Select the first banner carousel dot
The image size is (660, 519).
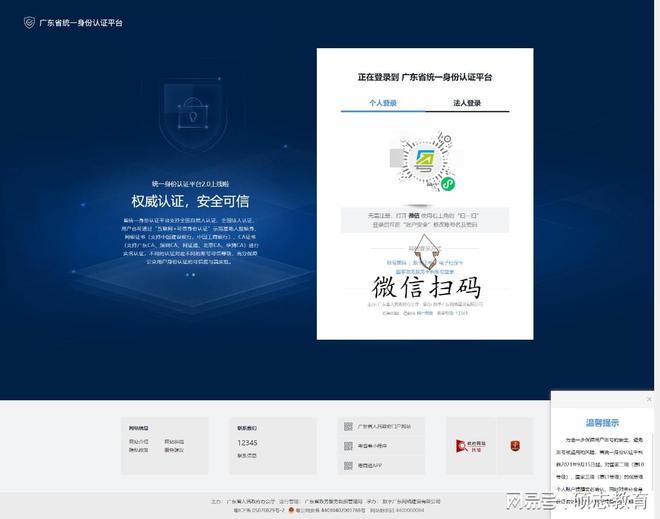(x=187, y=275)
